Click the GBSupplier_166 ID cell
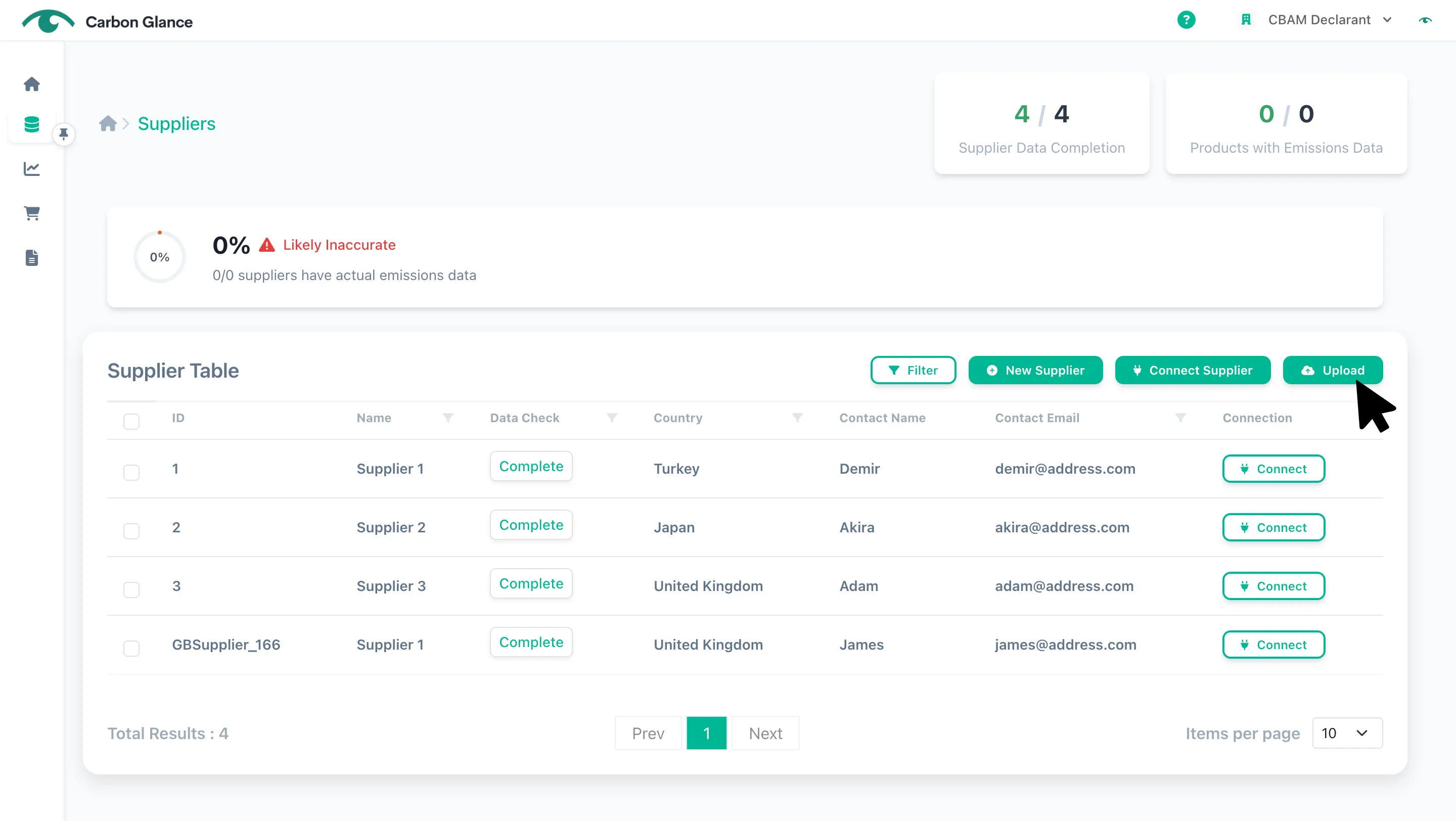 pyautogui.click(x=226, y=644)
